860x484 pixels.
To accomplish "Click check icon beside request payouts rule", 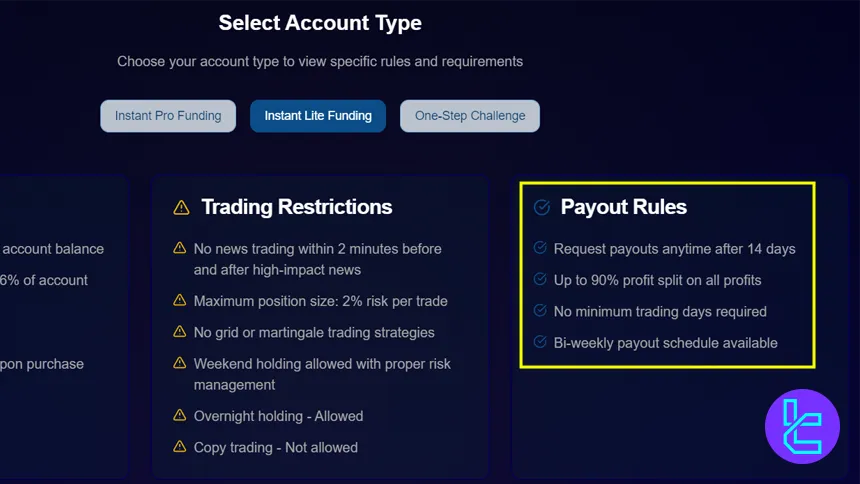I will click(541, 248).
